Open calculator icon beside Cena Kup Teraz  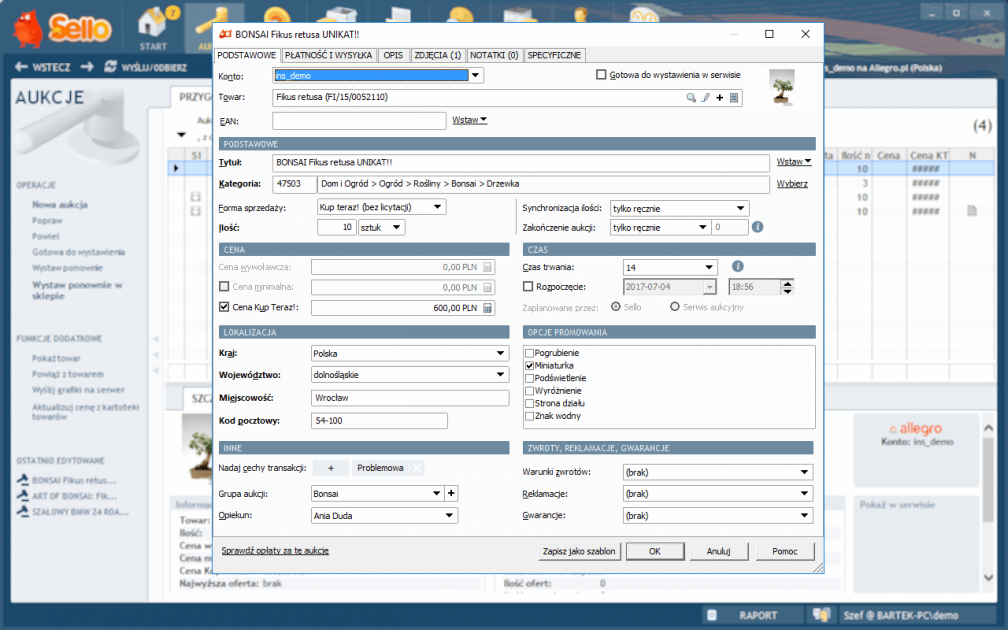[488, 308]
